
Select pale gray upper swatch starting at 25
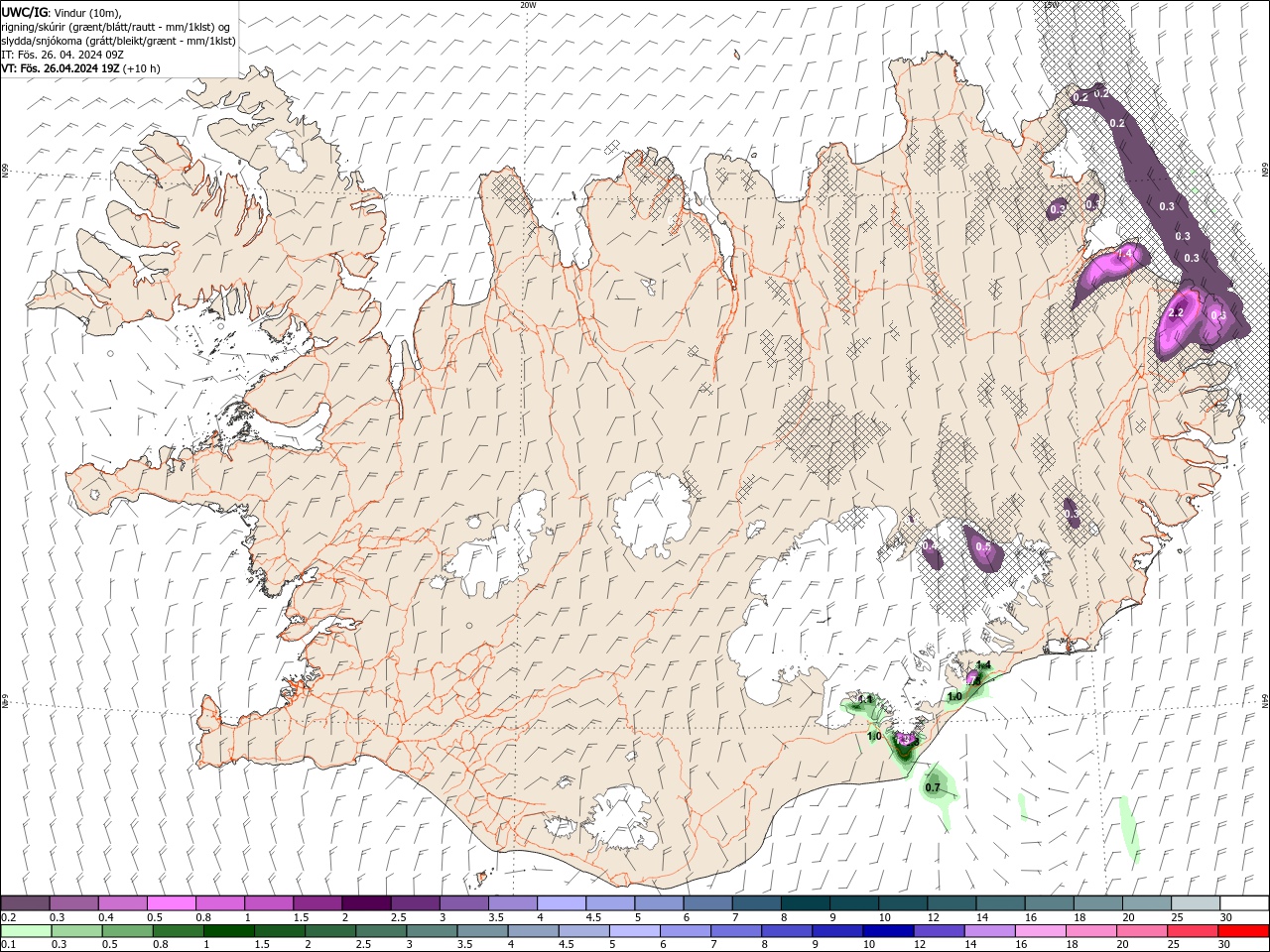click(x=1195, y=903)
